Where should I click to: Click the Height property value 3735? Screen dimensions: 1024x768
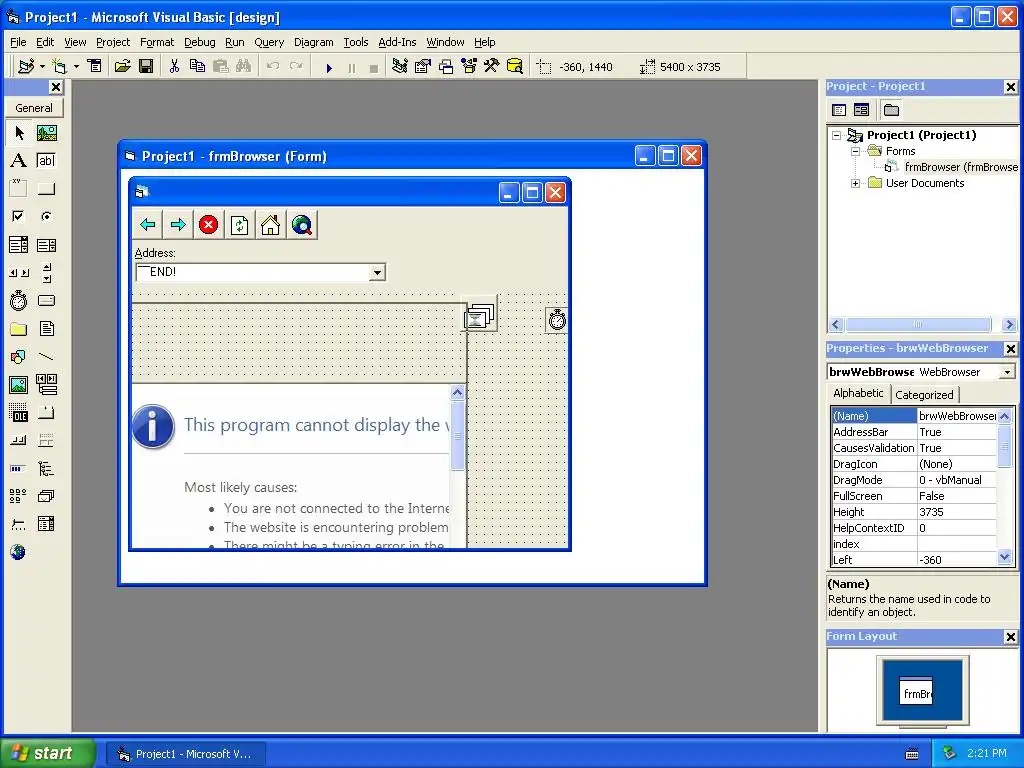957,513
